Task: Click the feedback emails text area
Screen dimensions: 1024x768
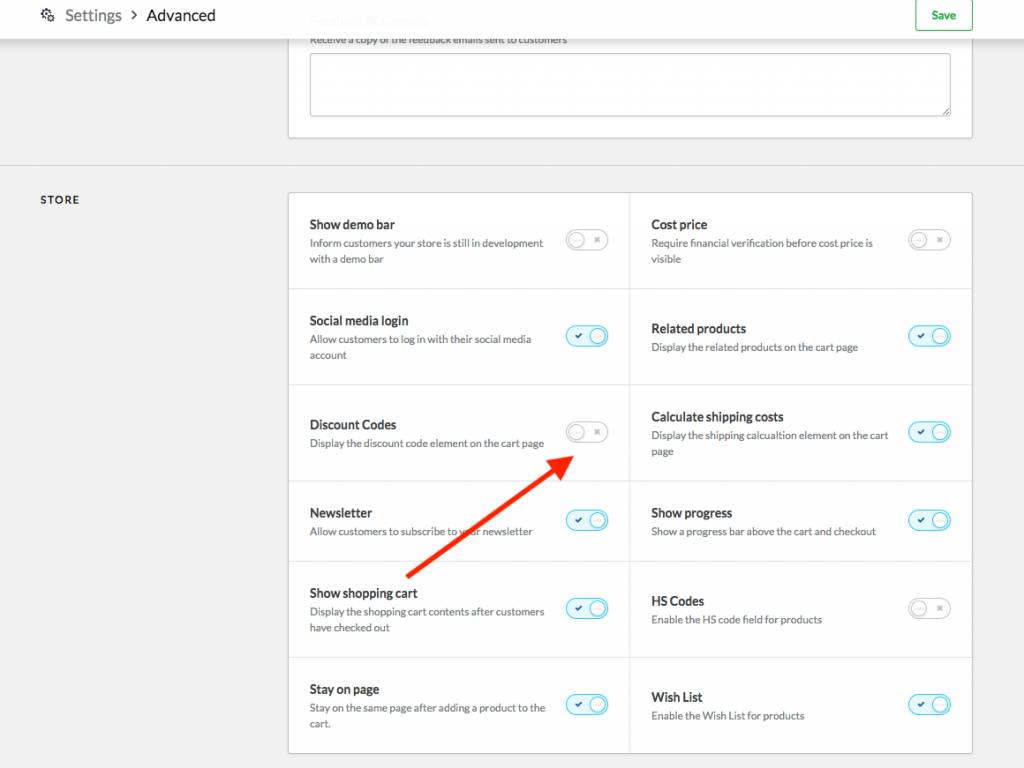Action: click(629, 85)
